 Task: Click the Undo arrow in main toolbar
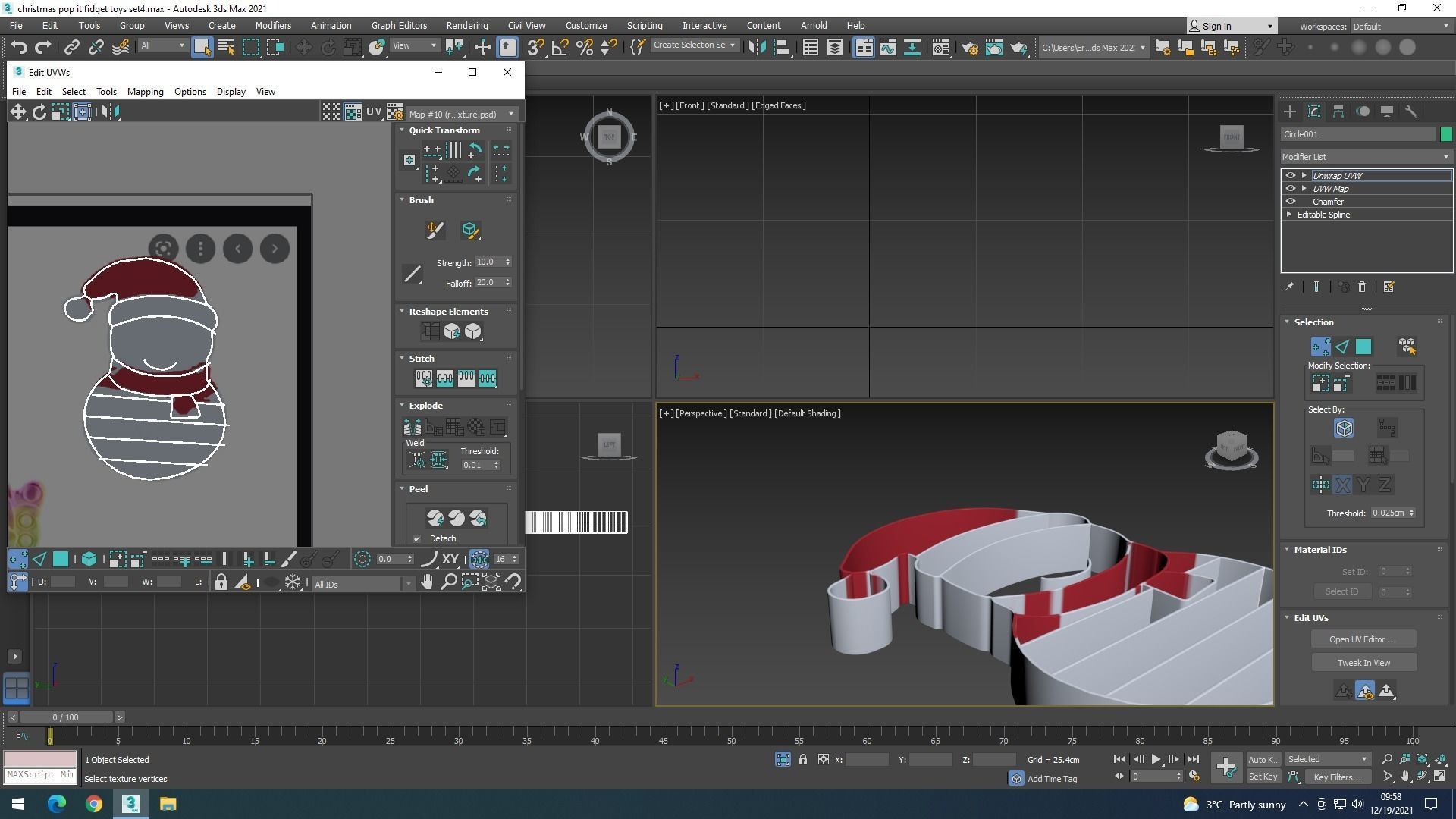pos(18,48)
